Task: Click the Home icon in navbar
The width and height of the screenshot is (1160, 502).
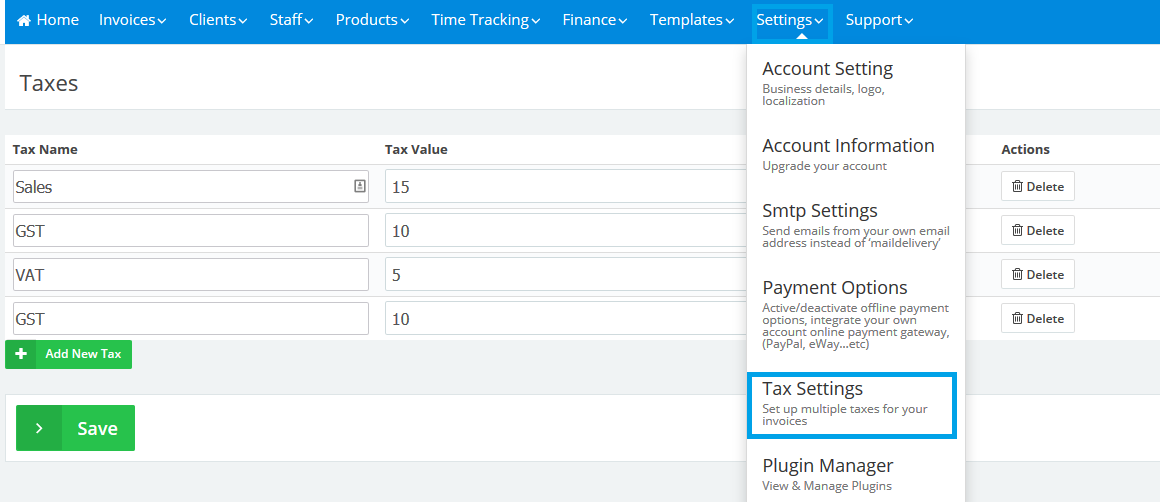Action: click(24, 20)
